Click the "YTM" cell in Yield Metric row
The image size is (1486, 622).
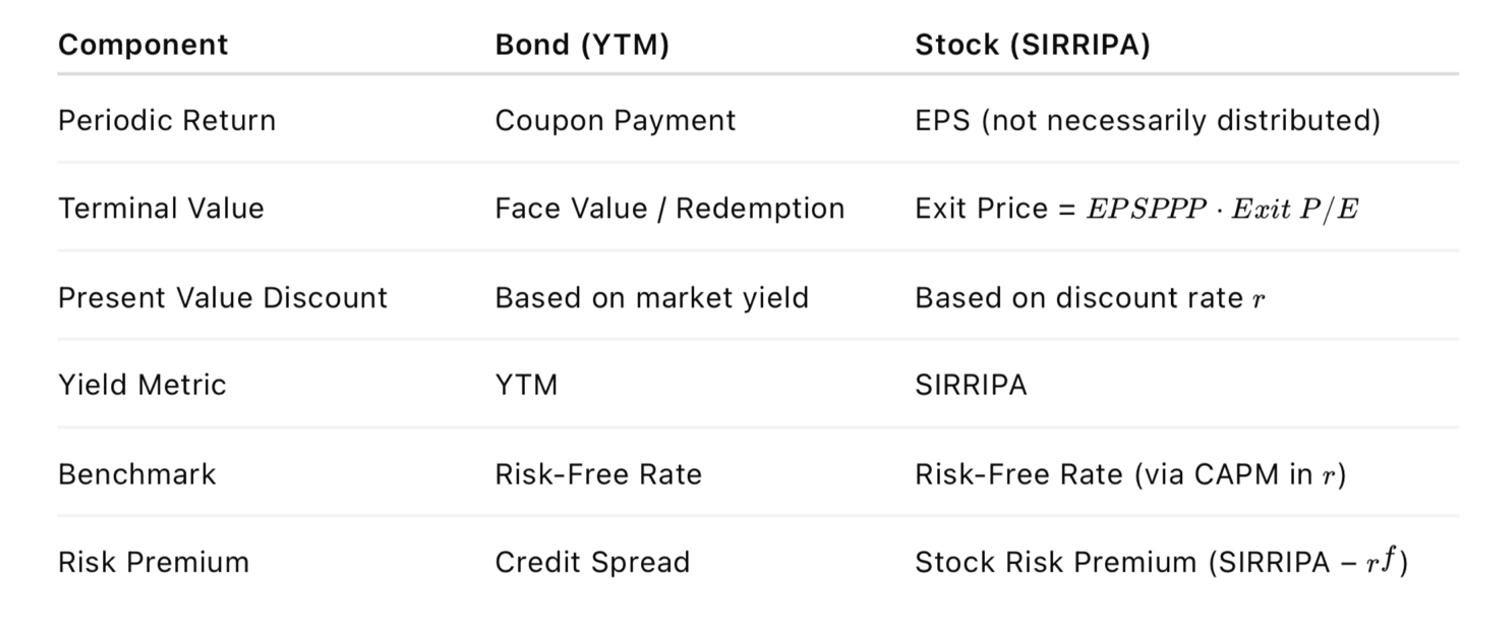click(526, 385)
